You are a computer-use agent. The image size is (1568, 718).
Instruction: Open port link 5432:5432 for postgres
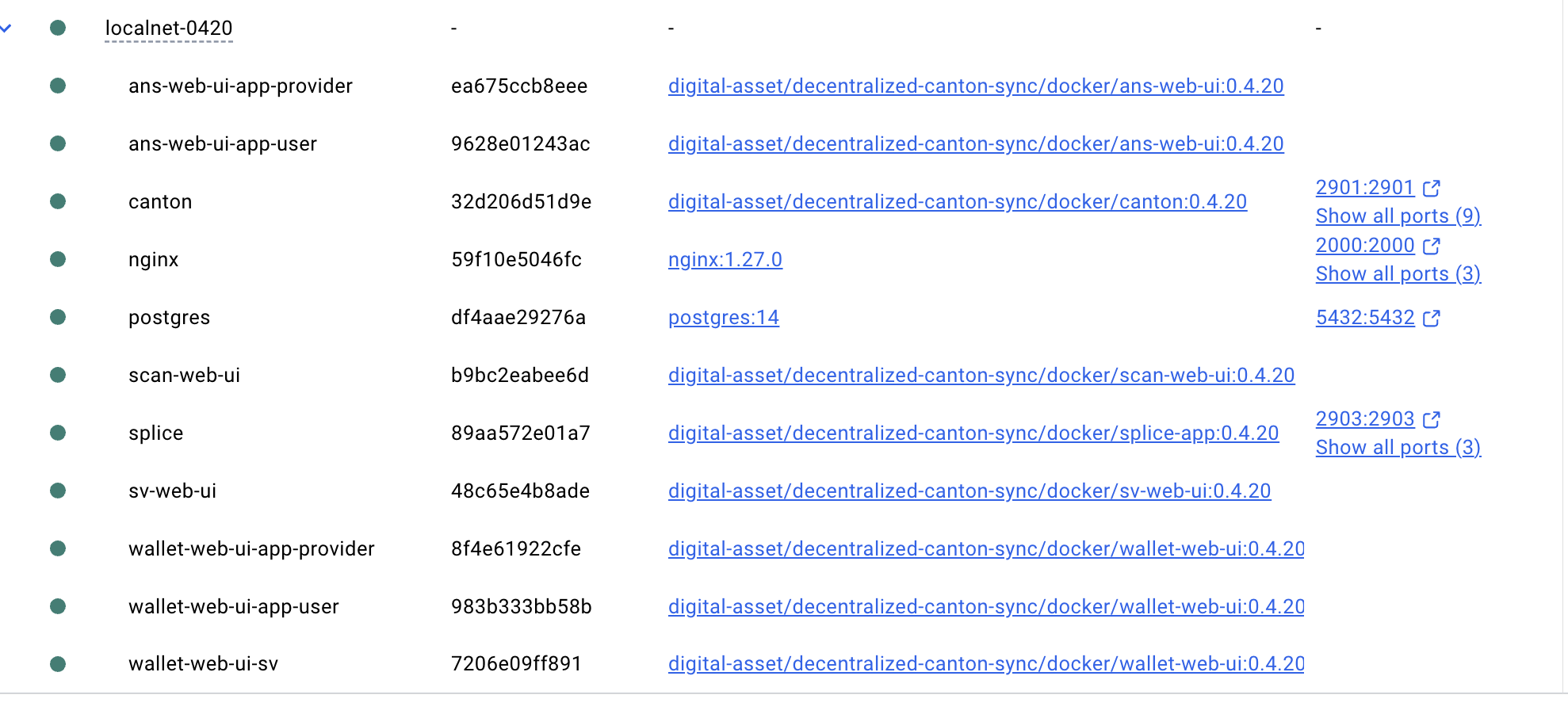pos(1364,318)
